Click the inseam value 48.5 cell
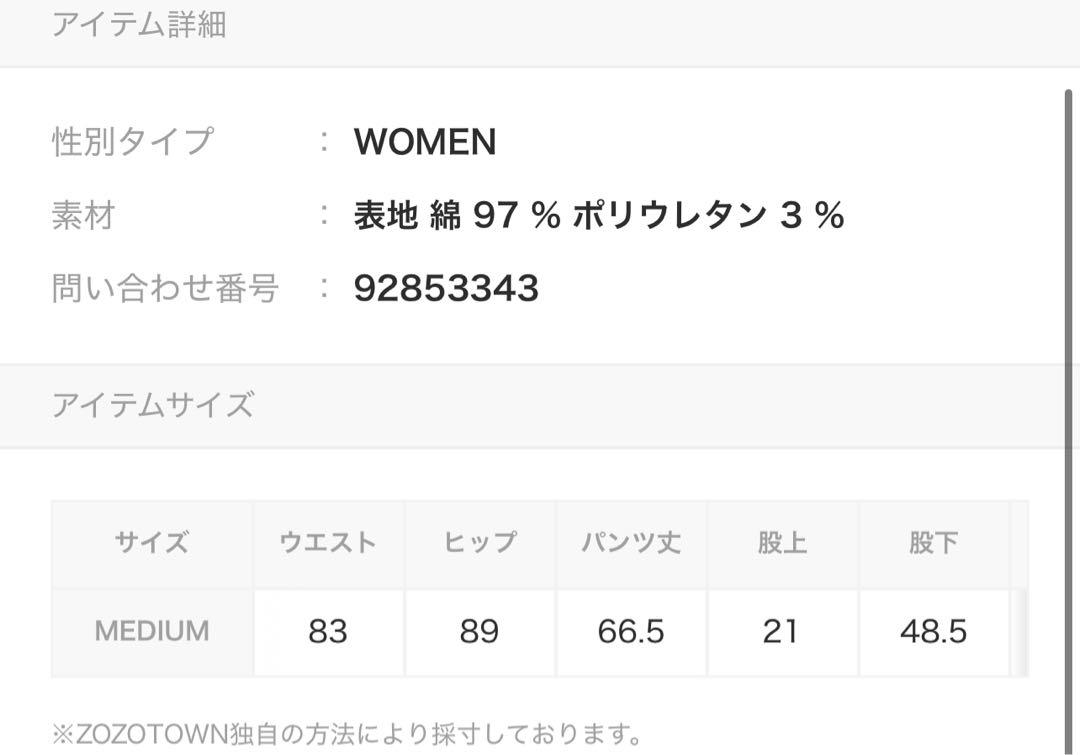The width and height of the screenshot is (1080, 755). pyautogui.click(x=934, y=632)
